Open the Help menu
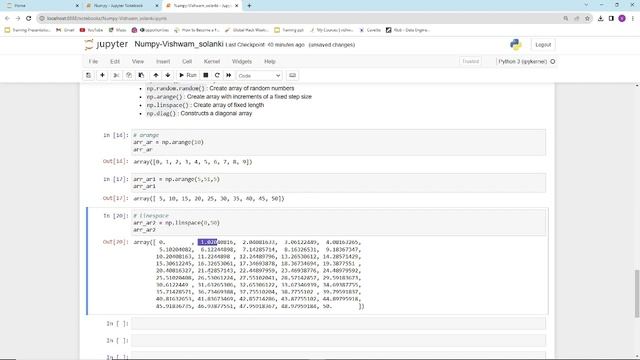Viewport: 640px width, 360px height. (270, 62)
